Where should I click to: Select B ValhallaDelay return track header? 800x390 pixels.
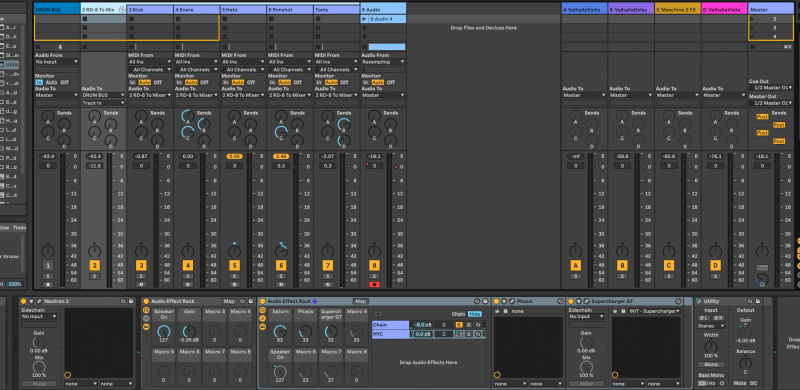point(631,9)
